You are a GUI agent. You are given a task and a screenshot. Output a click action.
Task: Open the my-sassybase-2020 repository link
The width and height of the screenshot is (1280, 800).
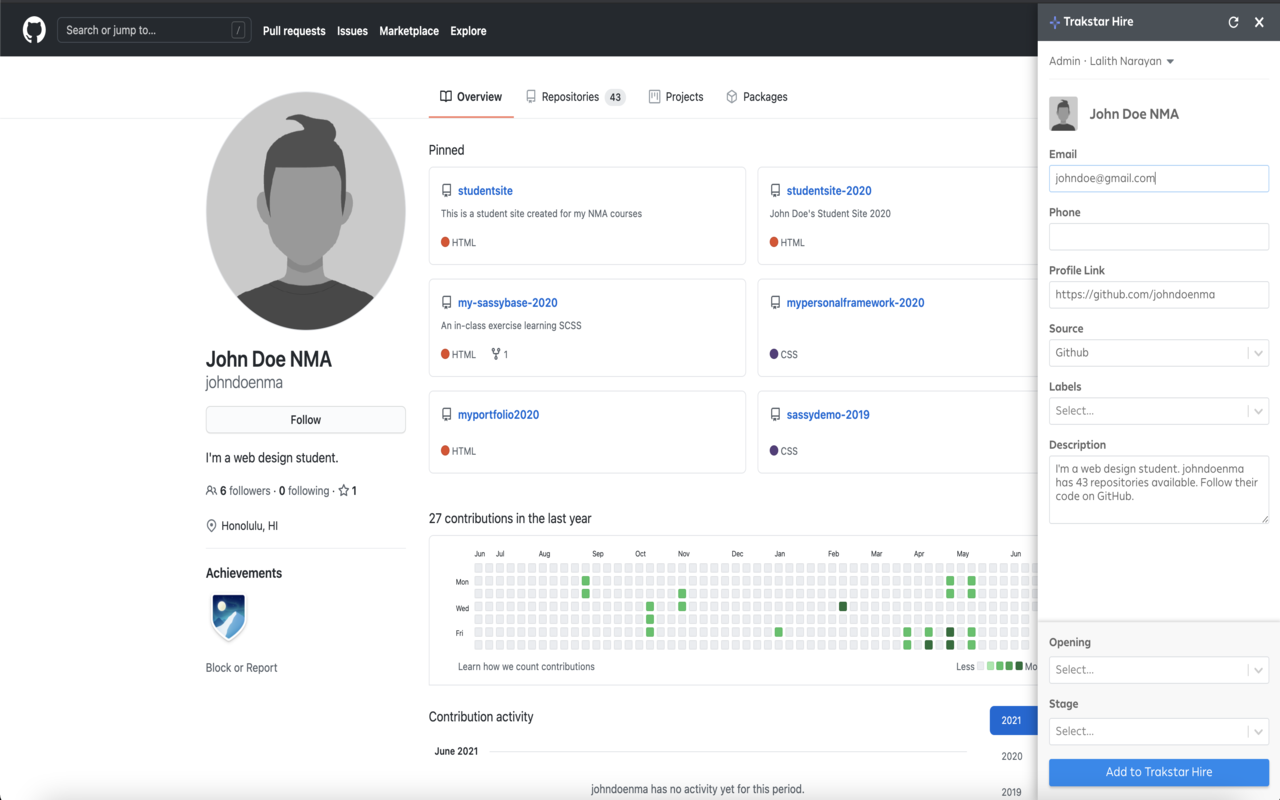click(x=508, y=303)
